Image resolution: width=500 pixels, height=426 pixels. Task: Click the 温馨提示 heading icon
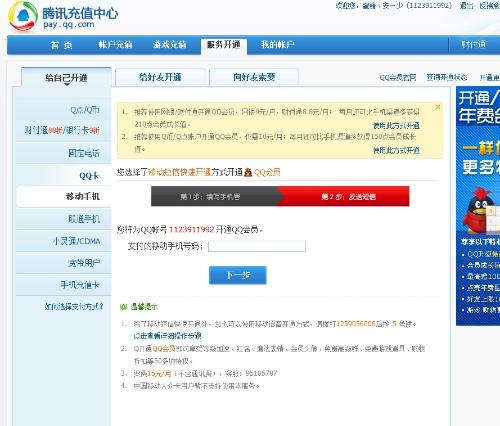123,307
